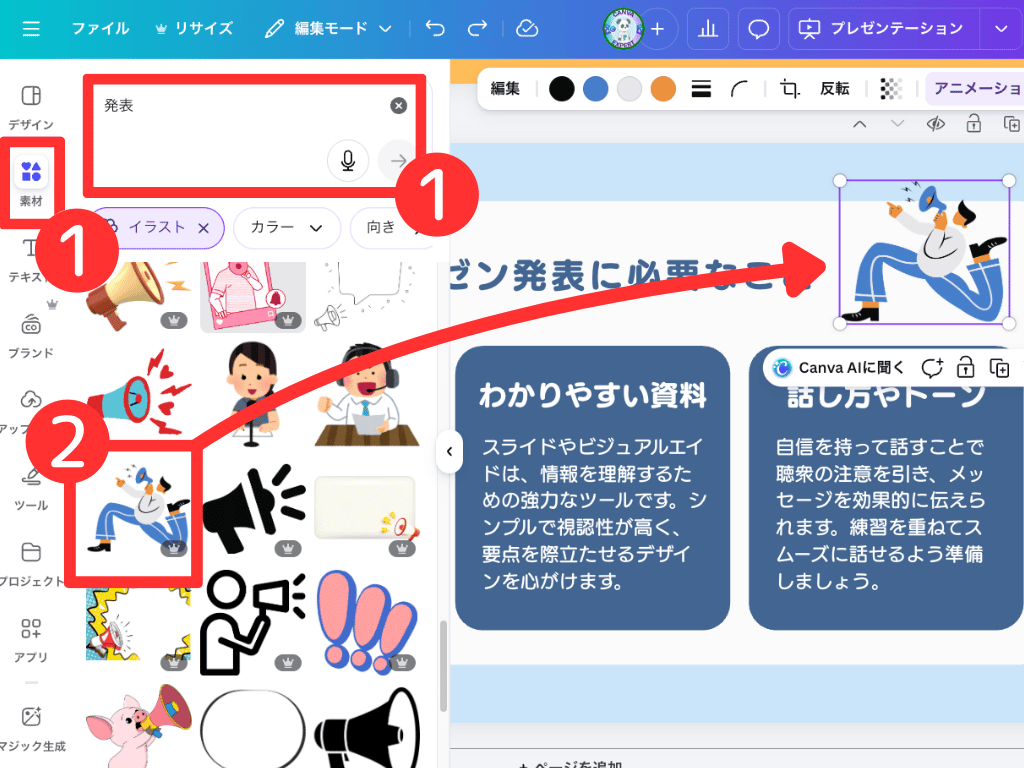Open the comments panel icon

[758, 28]
